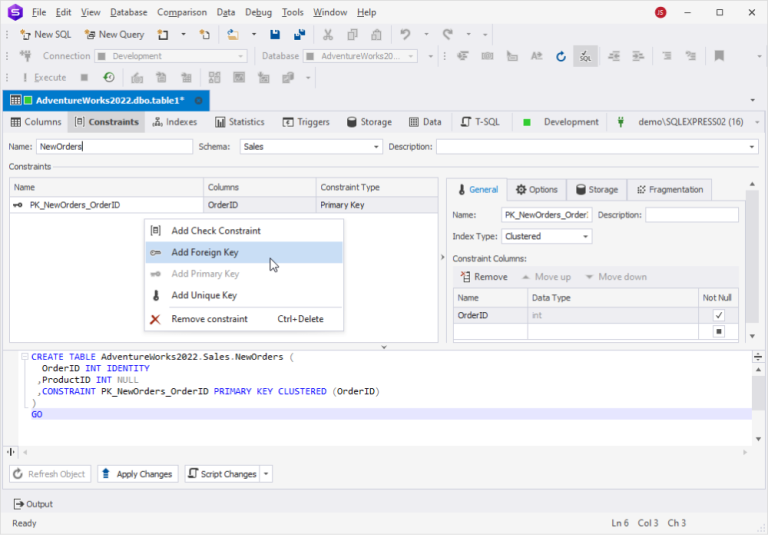Switch to the Indexes tab
768x535 pixels.
coord(174,122)
